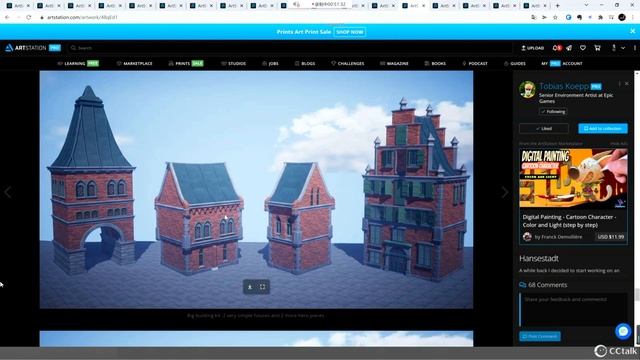The image size is (640, 360).
Task: Close the artwork sidebar panel
Action: click(x=627, y=84)
